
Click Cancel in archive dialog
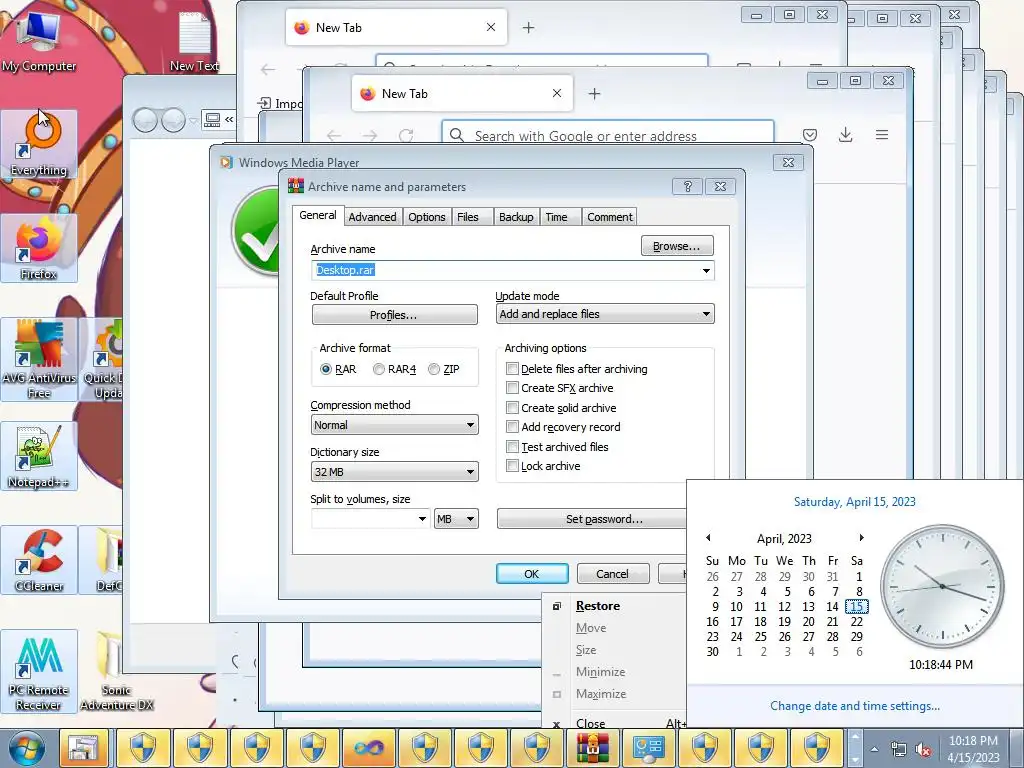point(613,573)
